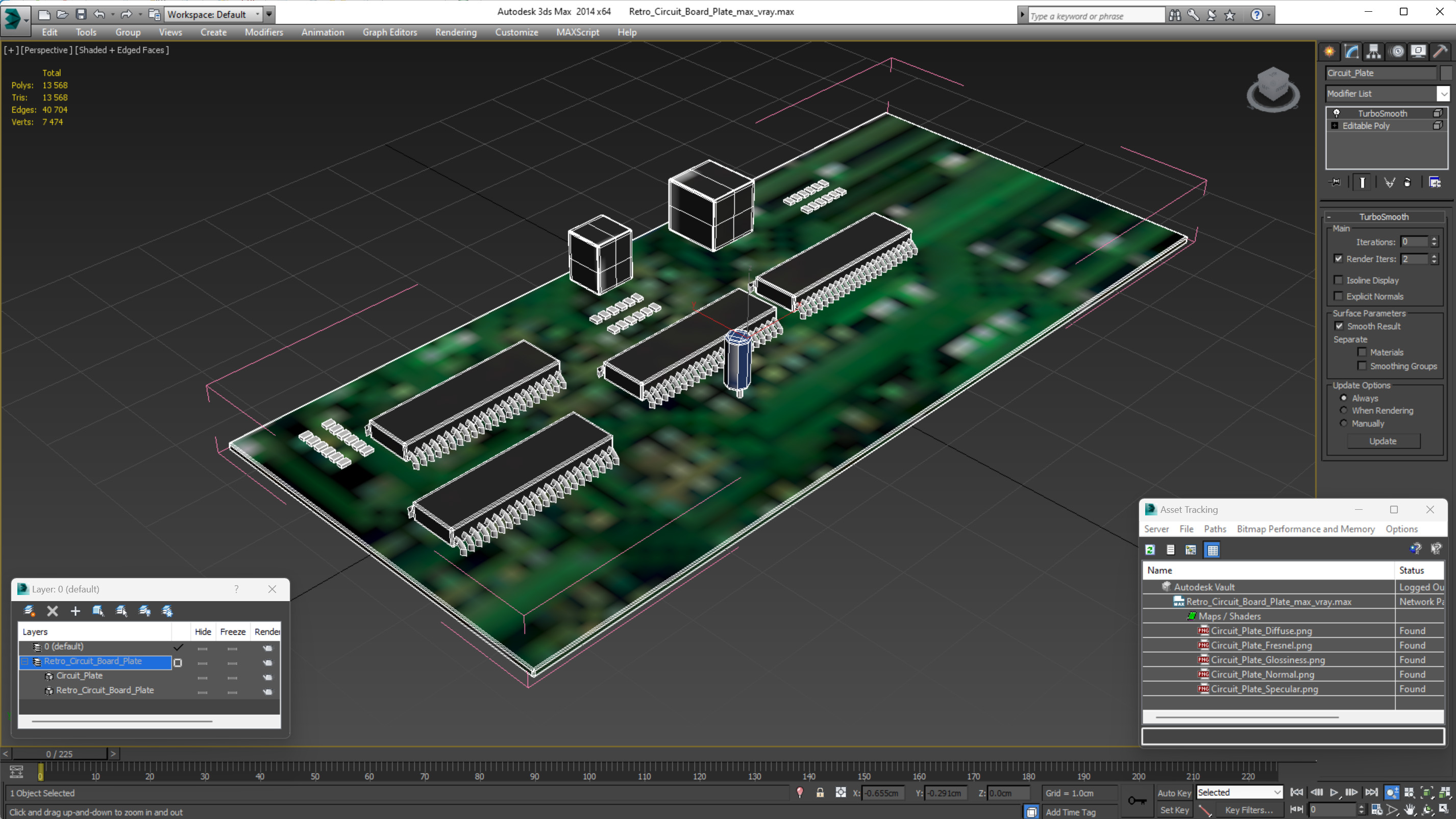Open the Graph Editors menu

pos(389,32)
